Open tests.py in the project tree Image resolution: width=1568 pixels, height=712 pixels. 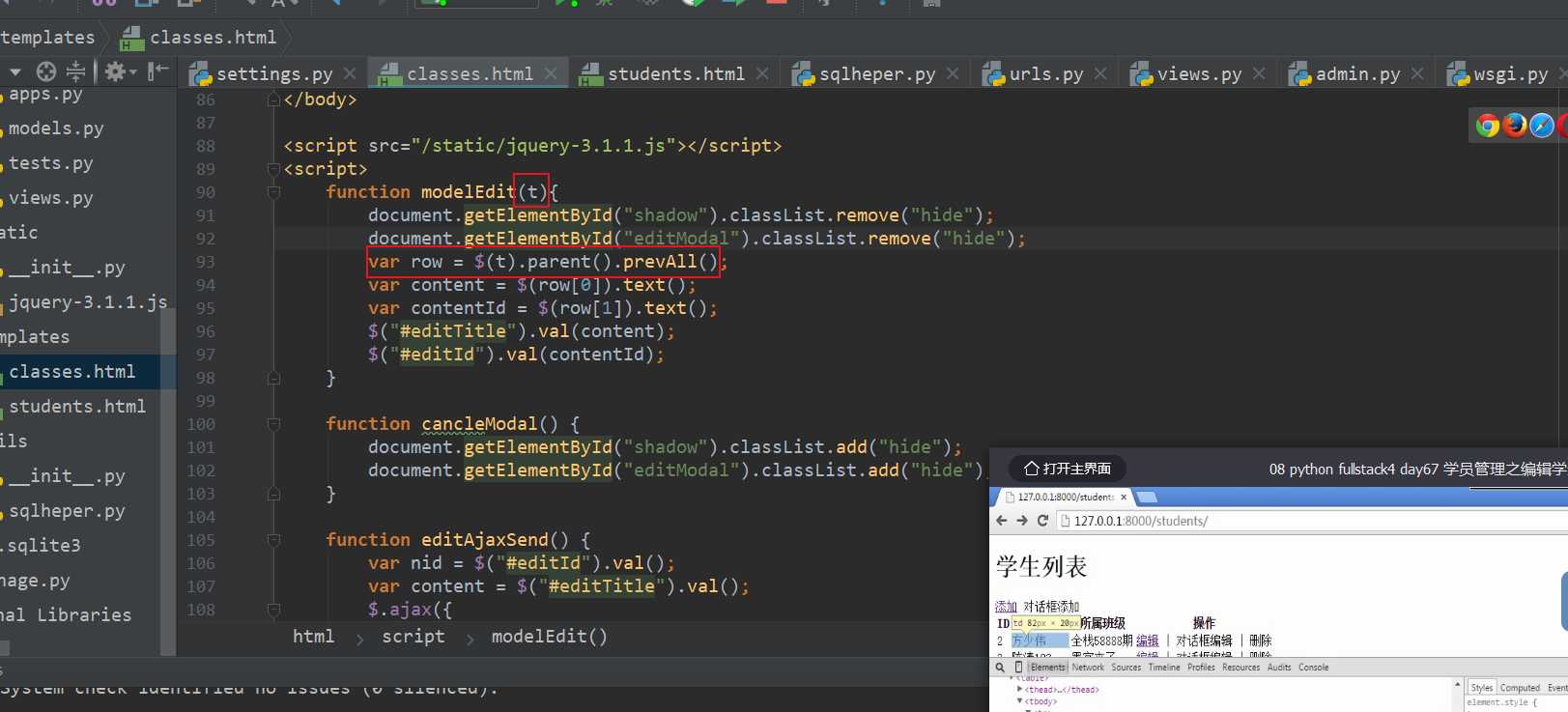tap(50, 163)
